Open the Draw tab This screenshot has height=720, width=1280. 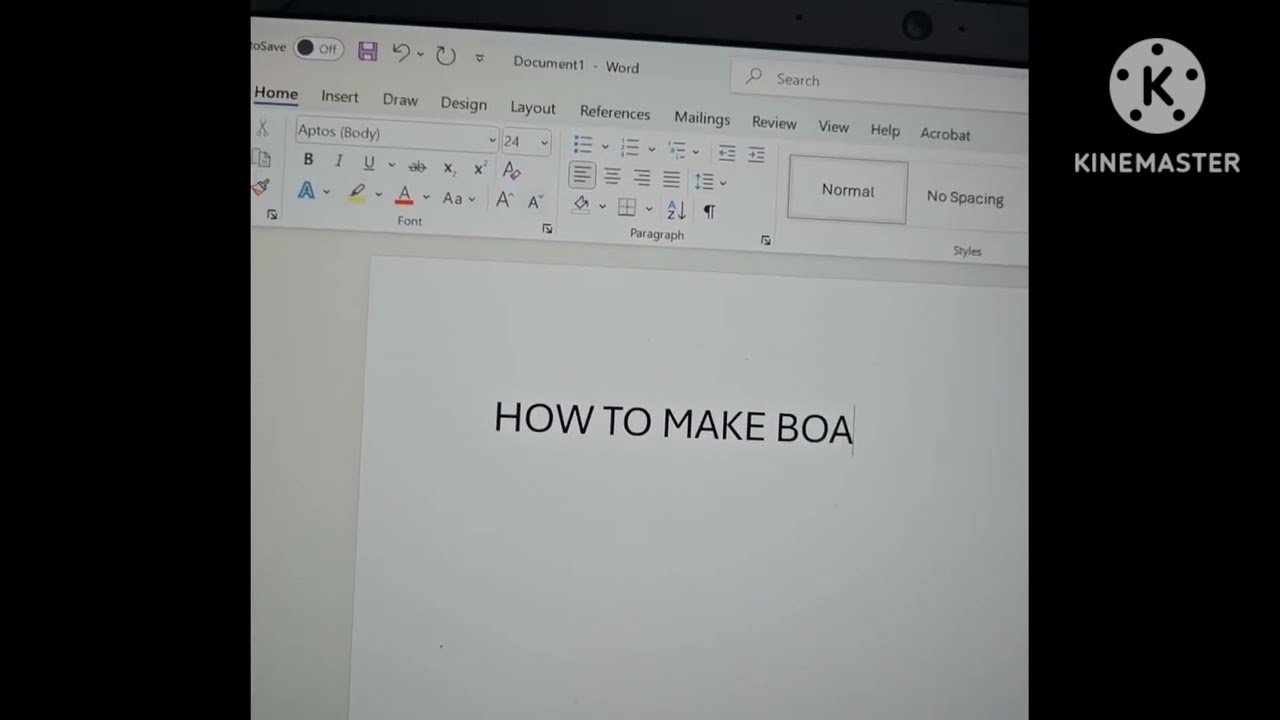(x=400, y=100)
